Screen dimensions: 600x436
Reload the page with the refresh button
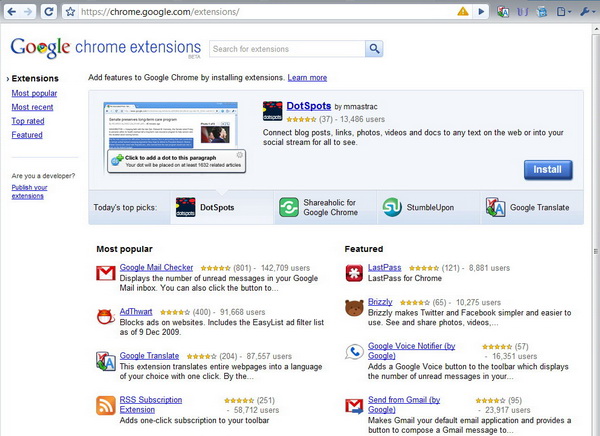(x=49, y=12)
